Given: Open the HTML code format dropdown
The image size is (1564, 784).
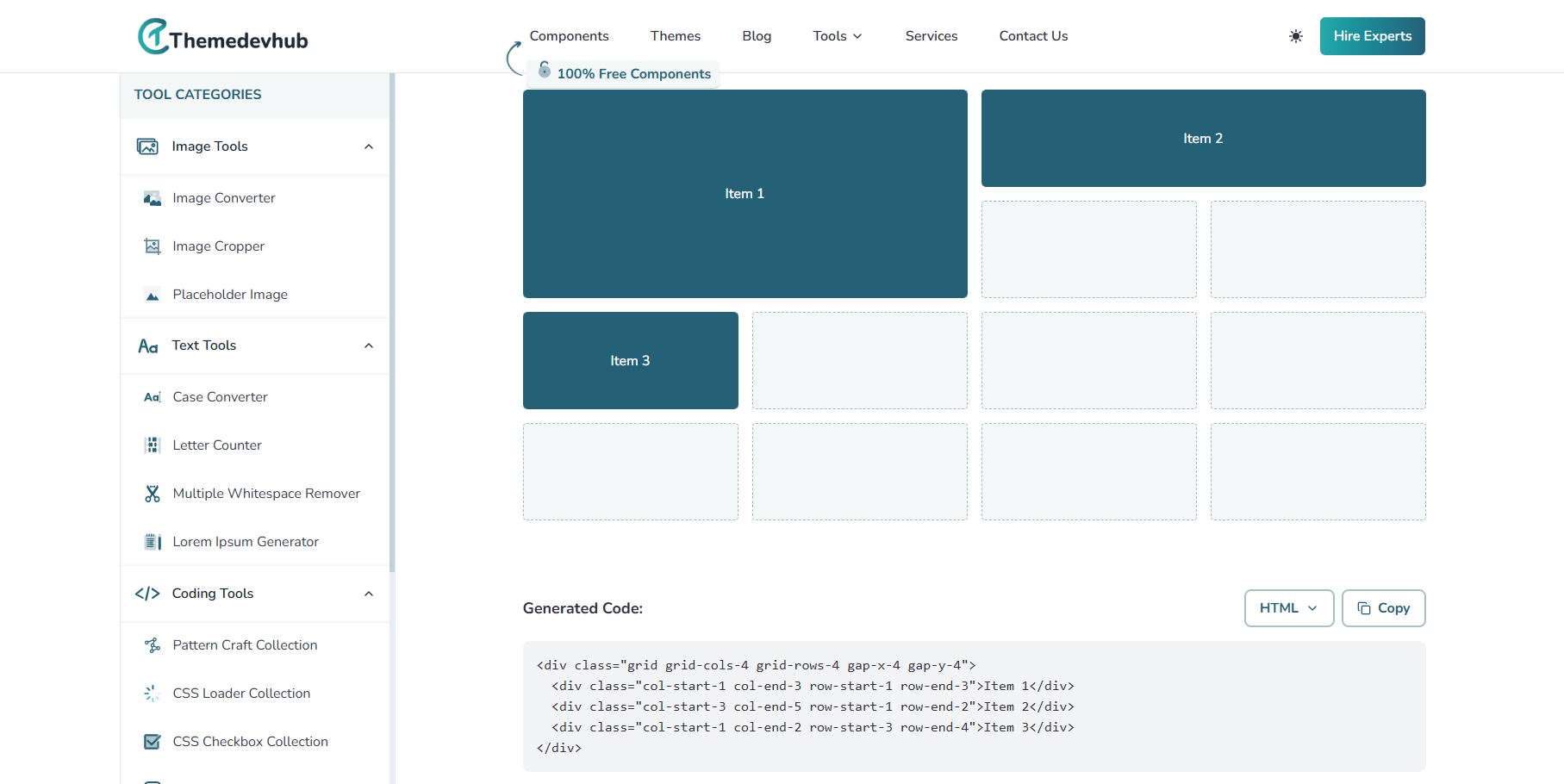Looking at the screenshot, I should point(1288,608).
